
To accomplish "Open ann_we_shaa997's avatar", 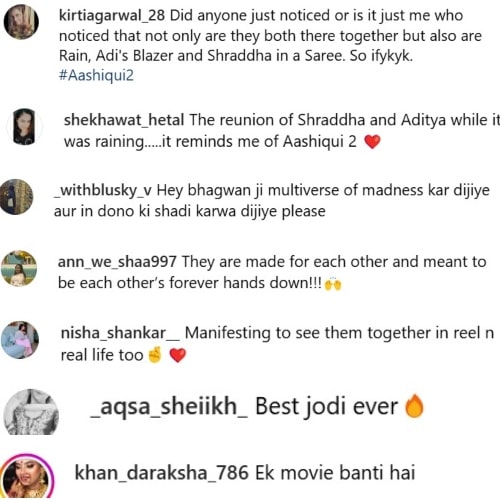I will point(19,268).
